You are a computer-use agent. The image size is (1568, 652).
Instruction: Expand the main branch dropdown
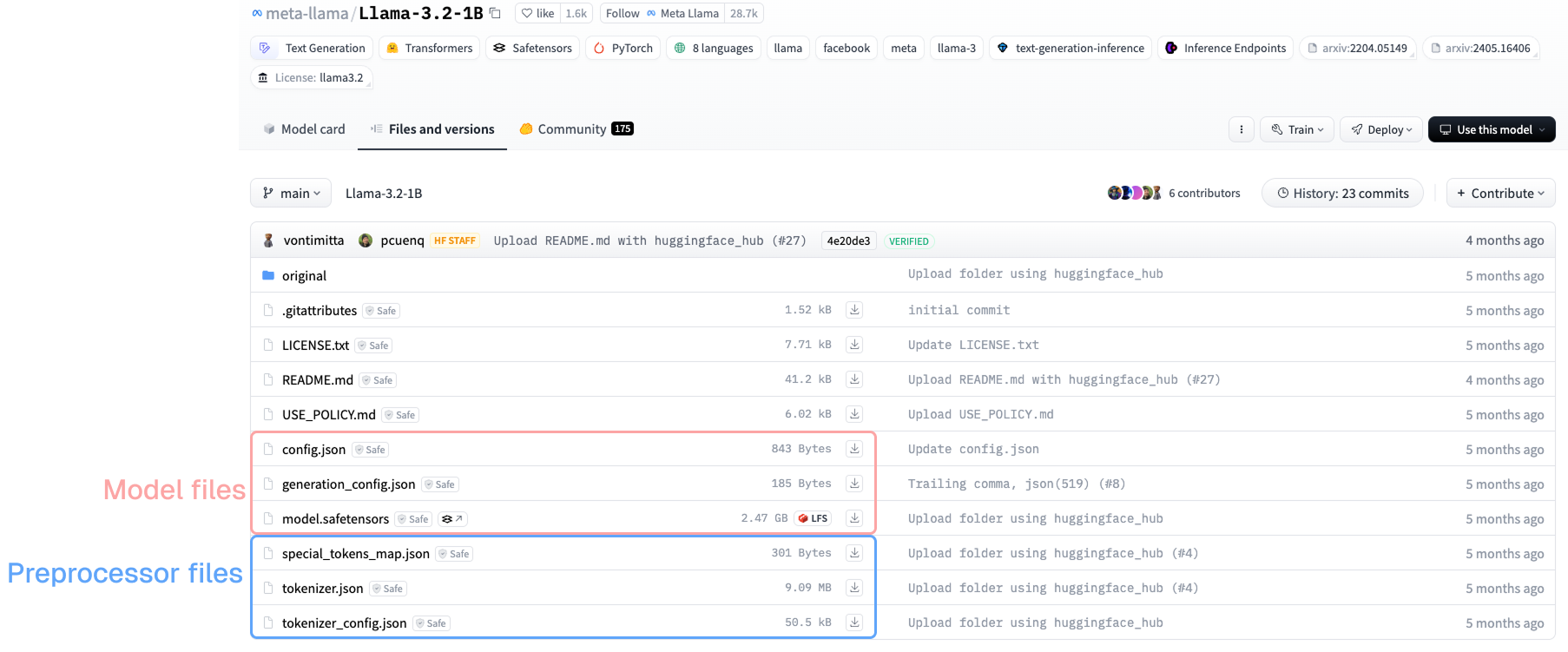(292, 193)
